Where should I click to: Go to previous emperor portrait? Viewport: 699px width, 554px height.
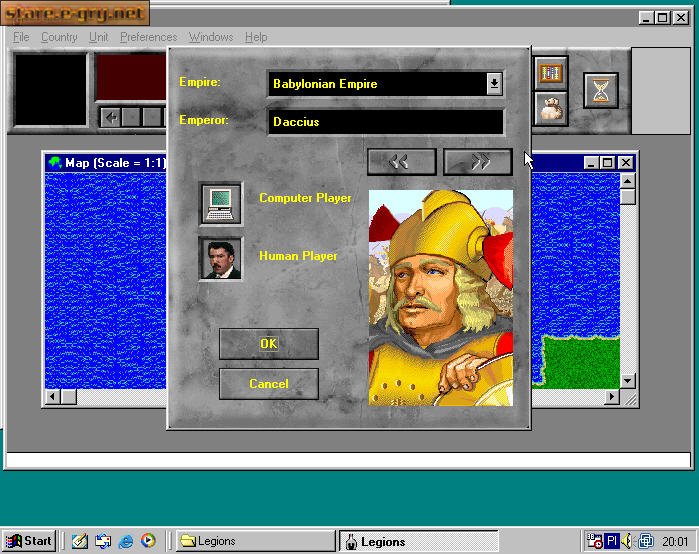click(x=401, y=161)
